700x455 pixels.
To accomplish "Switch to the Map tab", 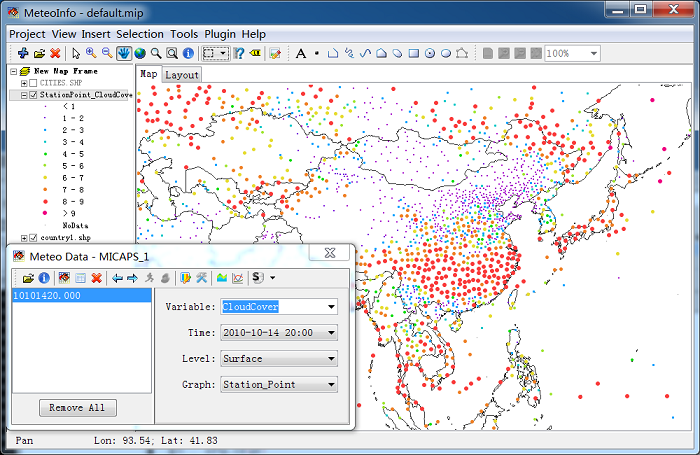I will coord(149,74).
